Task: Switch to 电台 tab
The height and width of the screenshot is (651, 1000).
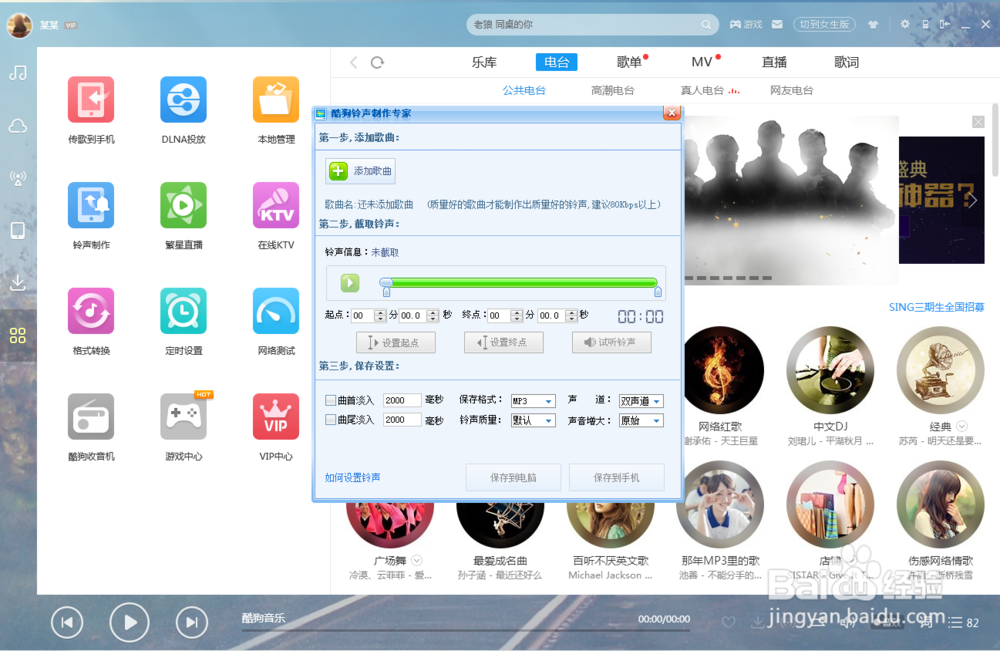Action: [556, 62]
